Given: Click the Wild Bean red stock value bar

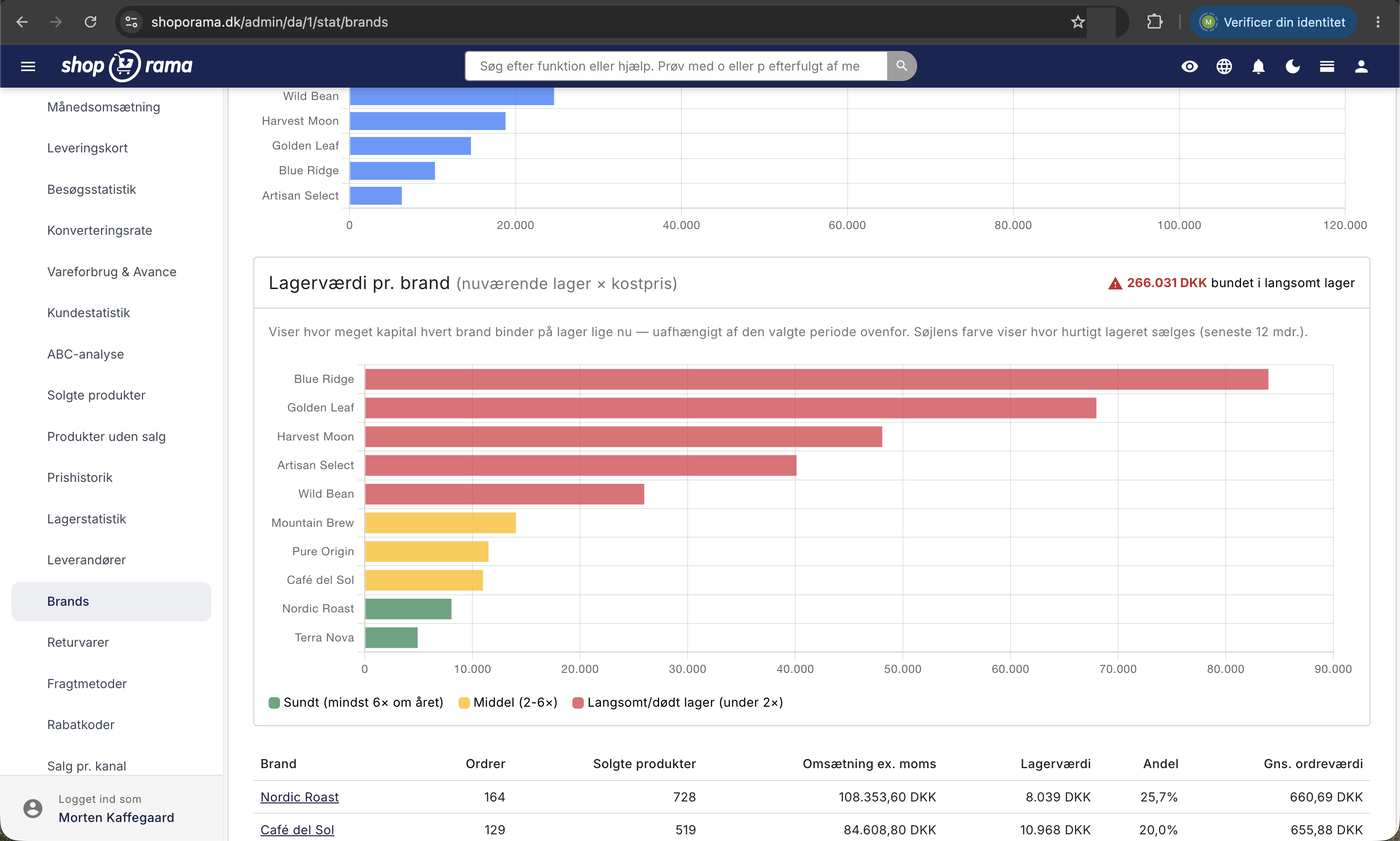Looking at the screenshot, I should tap(504, 494).
